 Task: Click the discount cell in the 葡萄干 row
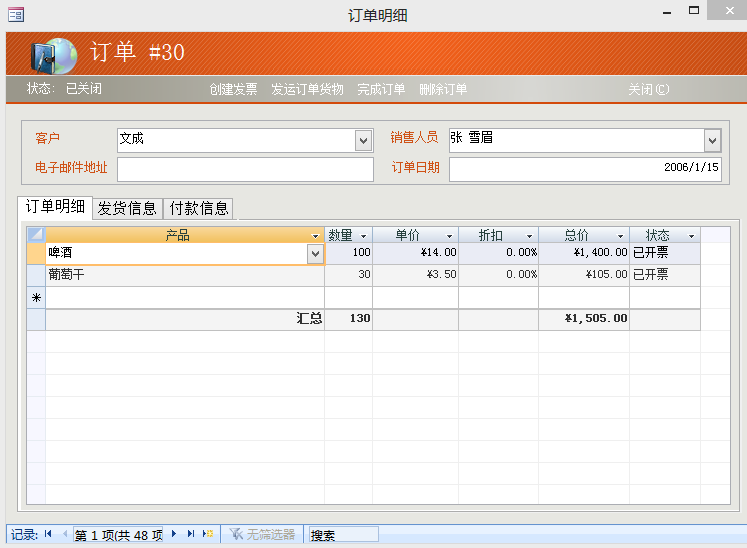tap(498, 275)
